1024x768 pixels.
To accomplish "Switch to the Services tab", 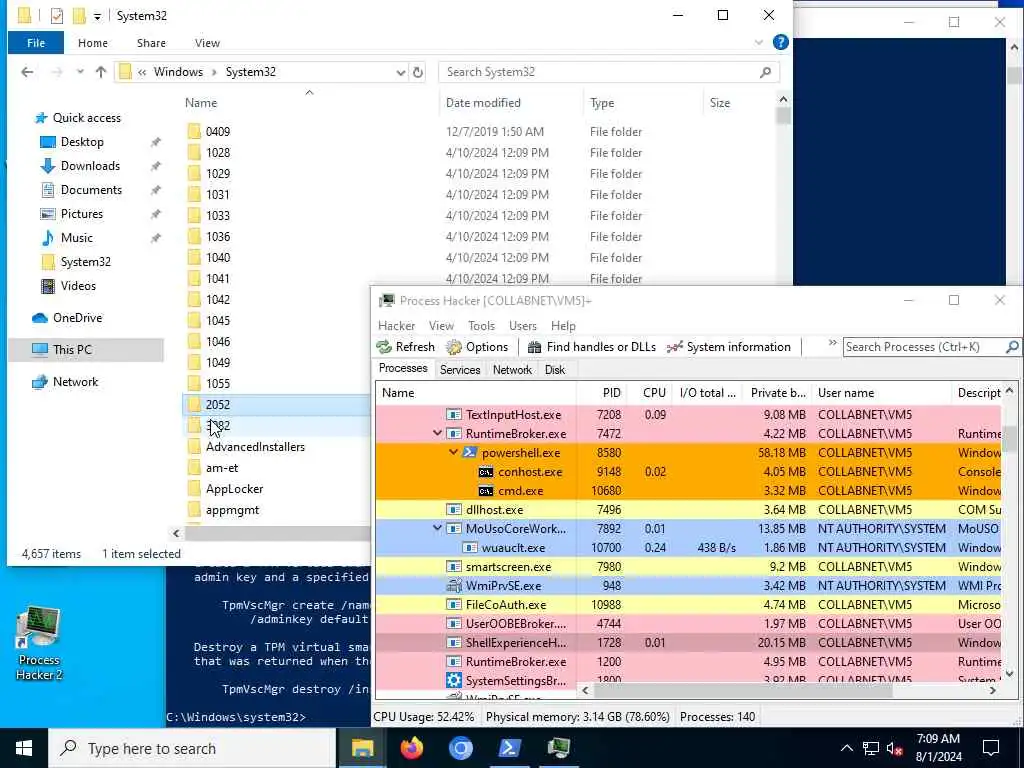I will [460, 370].
